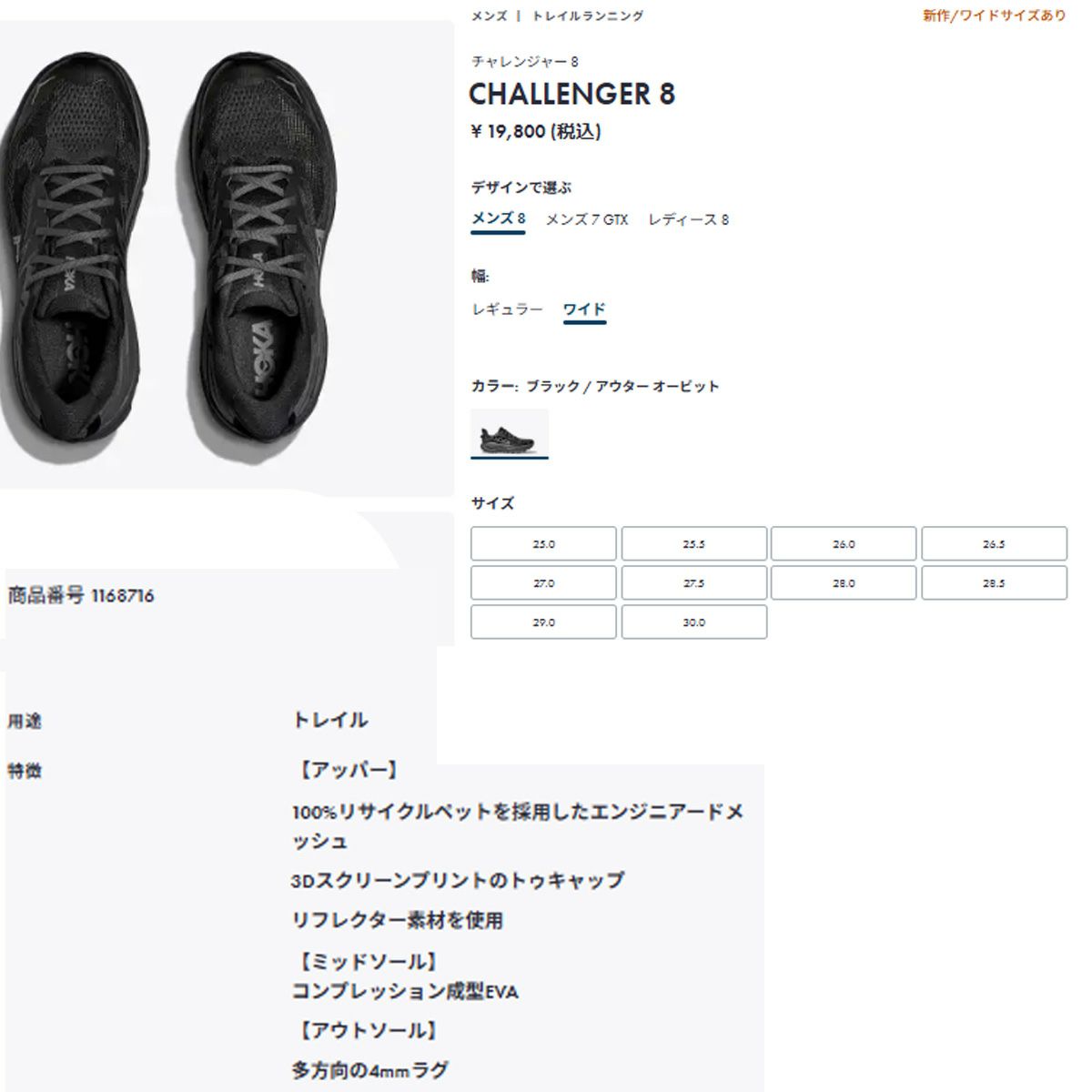Select size 29.0
The image size is (1092, 1092).
[543, 622]
